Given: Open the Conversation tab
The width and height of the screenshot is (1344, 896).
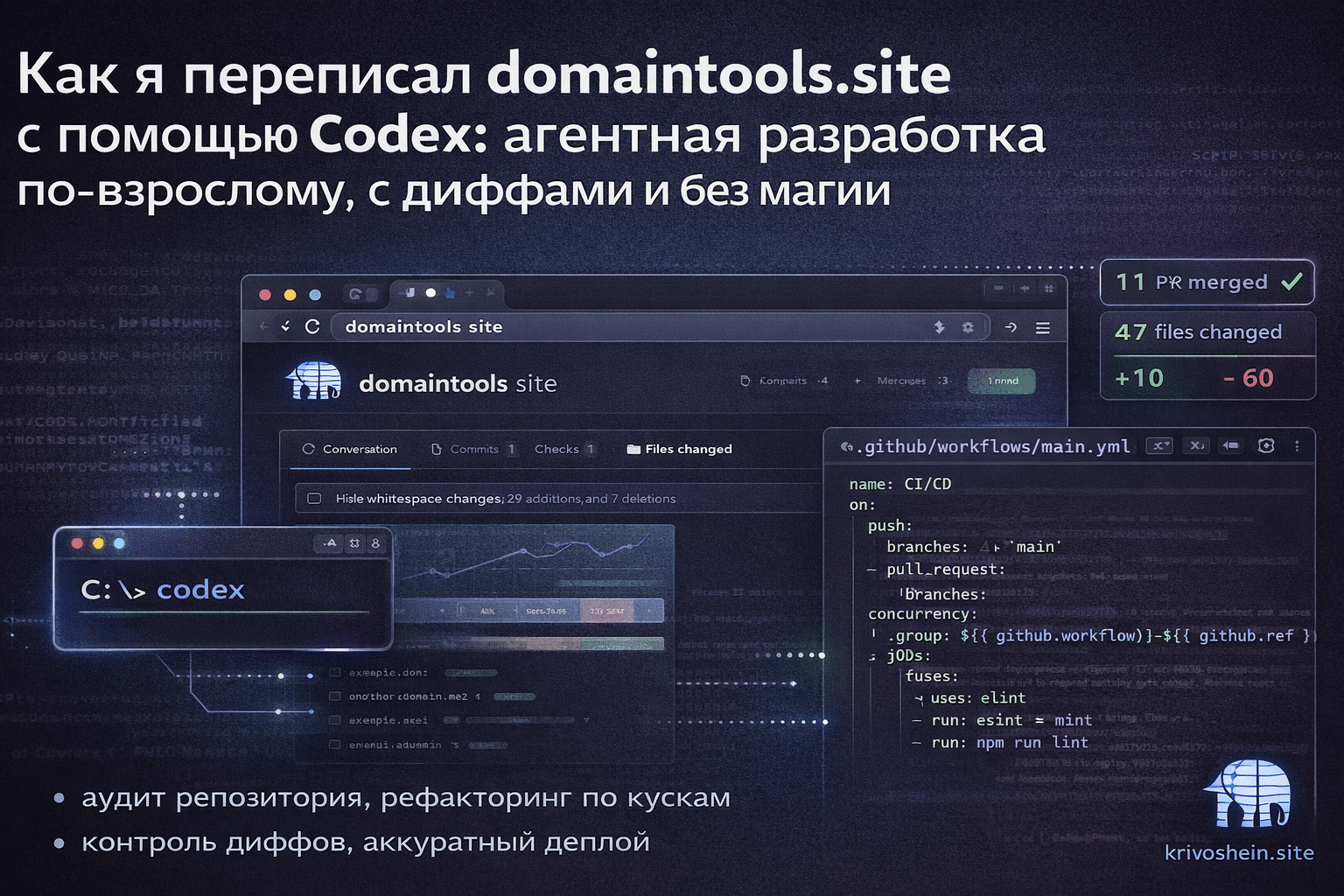Looking at the screenshot, I should click(x=350, y=449).
